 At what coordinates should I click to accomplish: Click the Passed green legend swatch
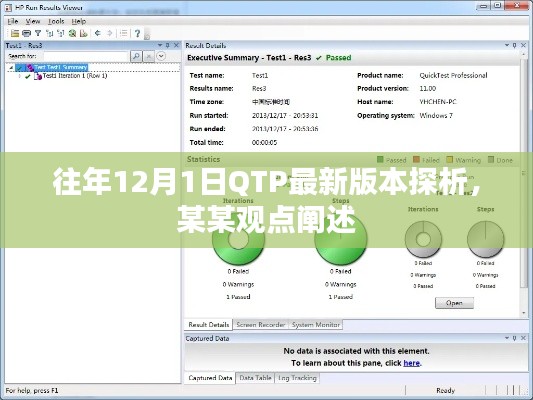tap(380, 159)
